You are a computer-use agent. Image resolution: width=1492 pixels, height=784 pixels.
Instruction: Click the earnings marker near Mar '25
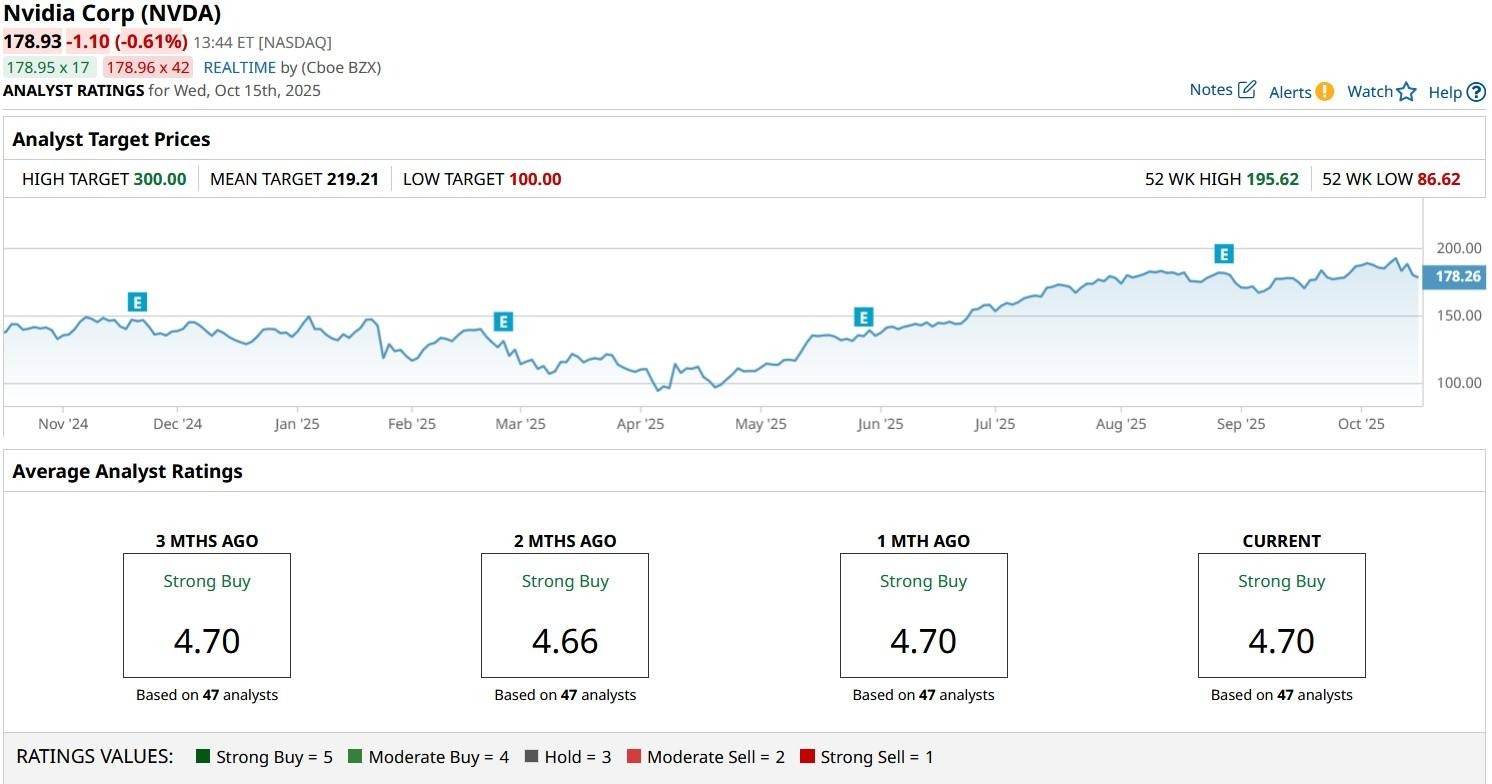[x=503, y=322]
